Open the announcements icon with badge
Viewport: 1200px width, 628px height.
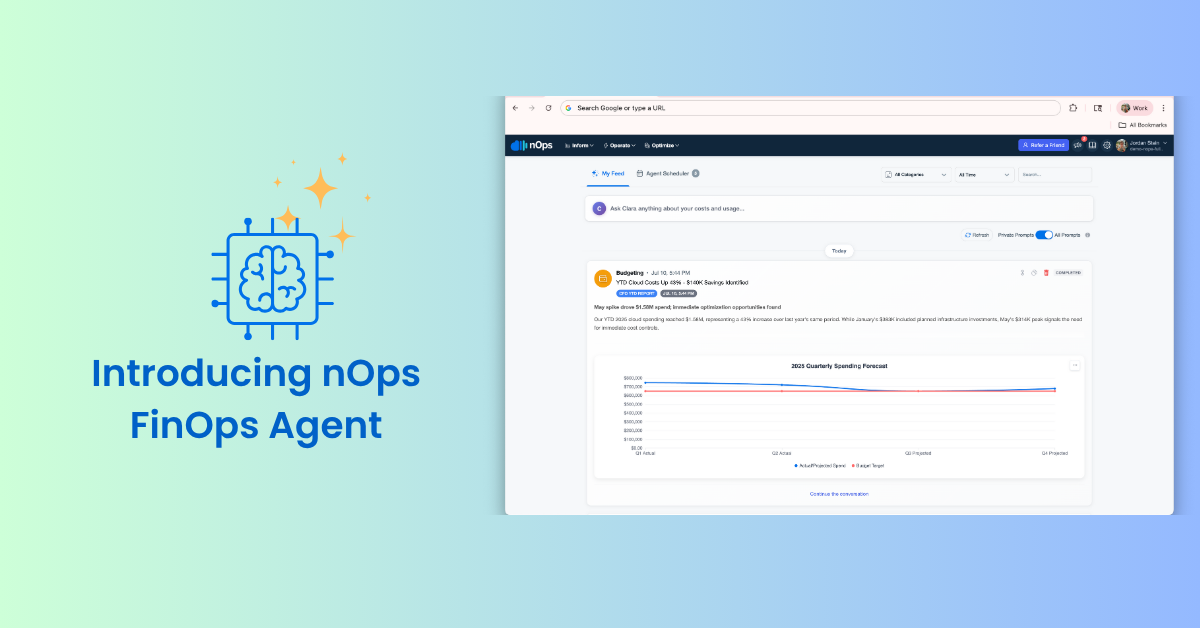point(1078,145)
